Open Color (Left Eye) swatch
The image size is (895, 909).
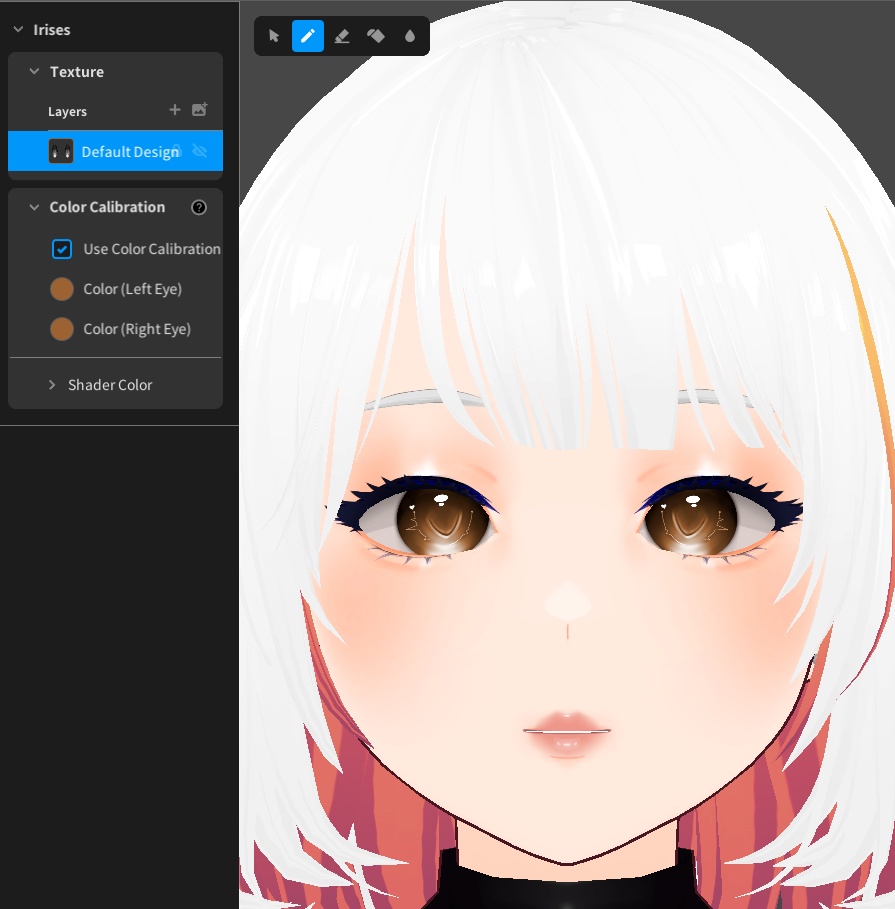(62, 289)
